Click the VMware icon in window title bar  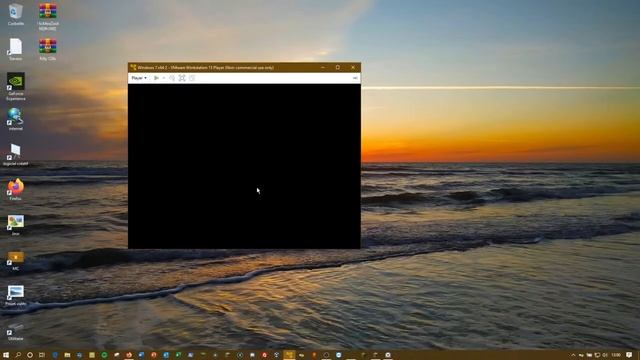pyautogui.click(x=133, y=67)
